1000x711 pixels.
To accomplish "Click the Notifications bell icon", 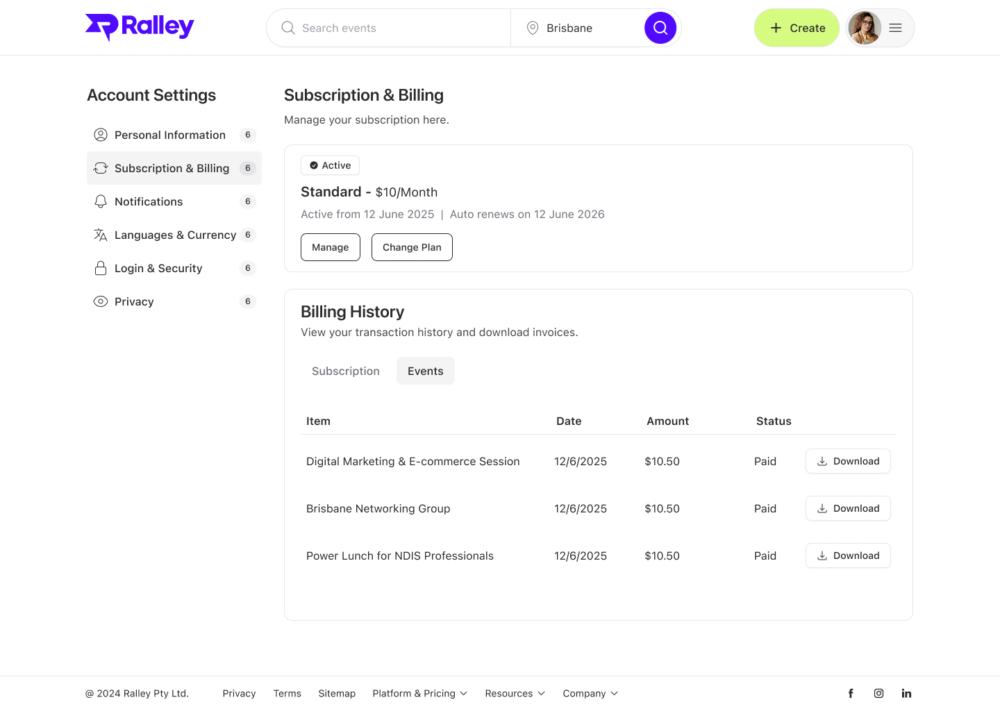I will (100, 201).
